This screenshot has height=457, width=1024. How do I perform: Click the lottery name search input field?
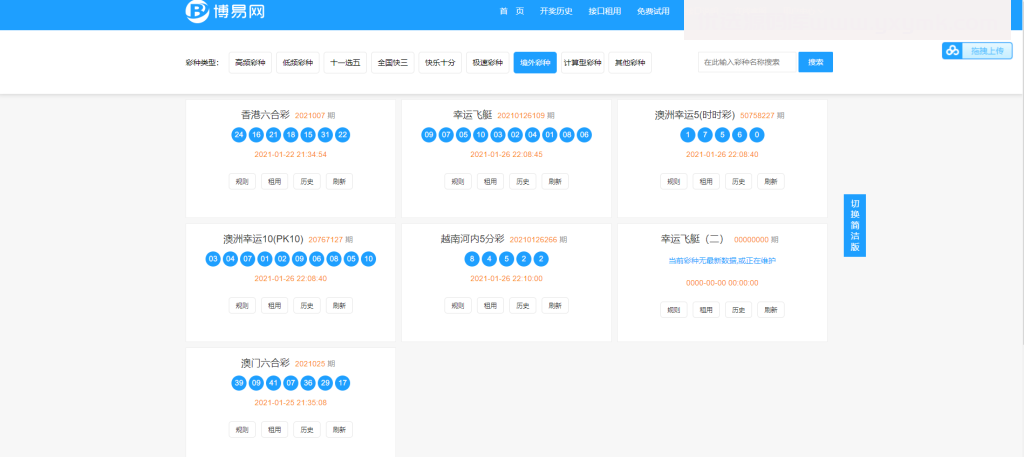pyautogui.click(x=746, y=62)
